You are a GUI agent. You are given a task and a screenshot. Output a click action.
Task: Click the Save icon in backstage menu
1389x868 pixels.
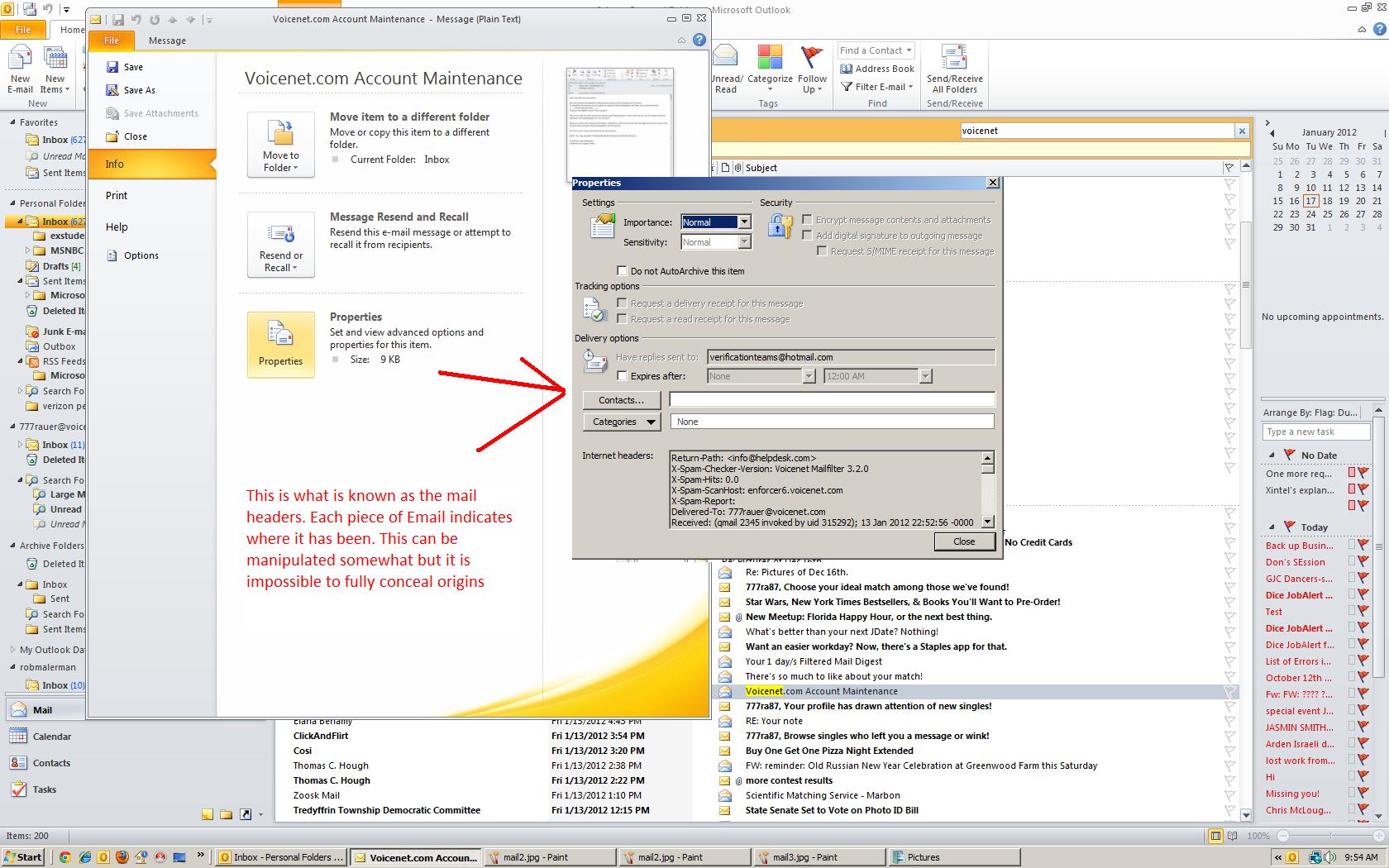[x=112, y=67]
